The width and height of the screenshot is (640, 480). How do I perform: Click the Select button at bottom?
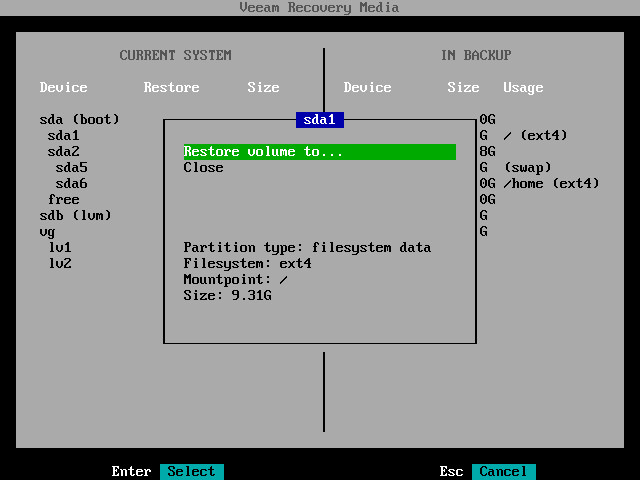pos(191,471)
